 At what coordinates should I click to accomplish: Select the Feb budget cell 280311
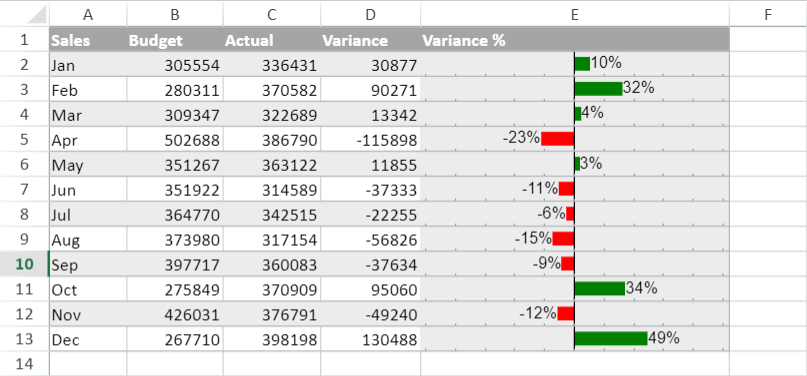click(175, 90)
